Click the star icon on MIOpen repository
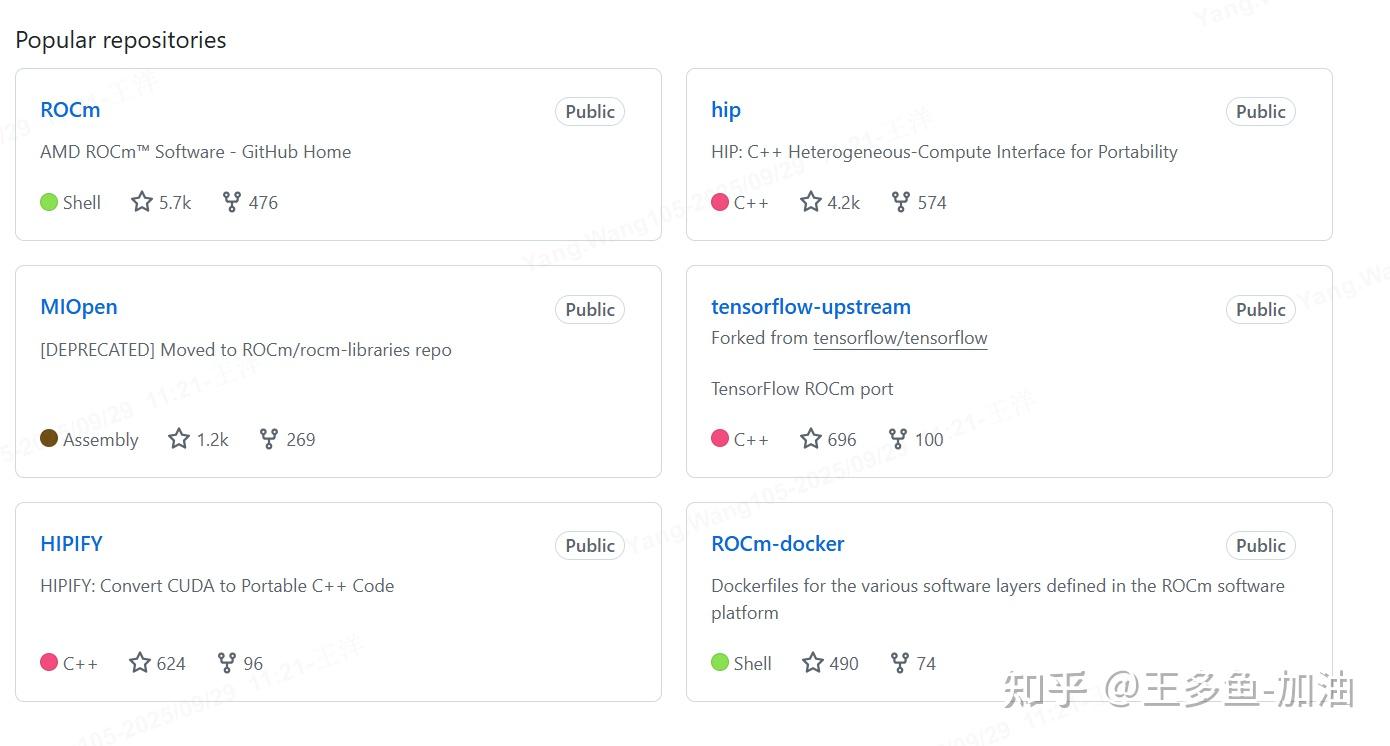1390x746 pixels. point(179,439)
